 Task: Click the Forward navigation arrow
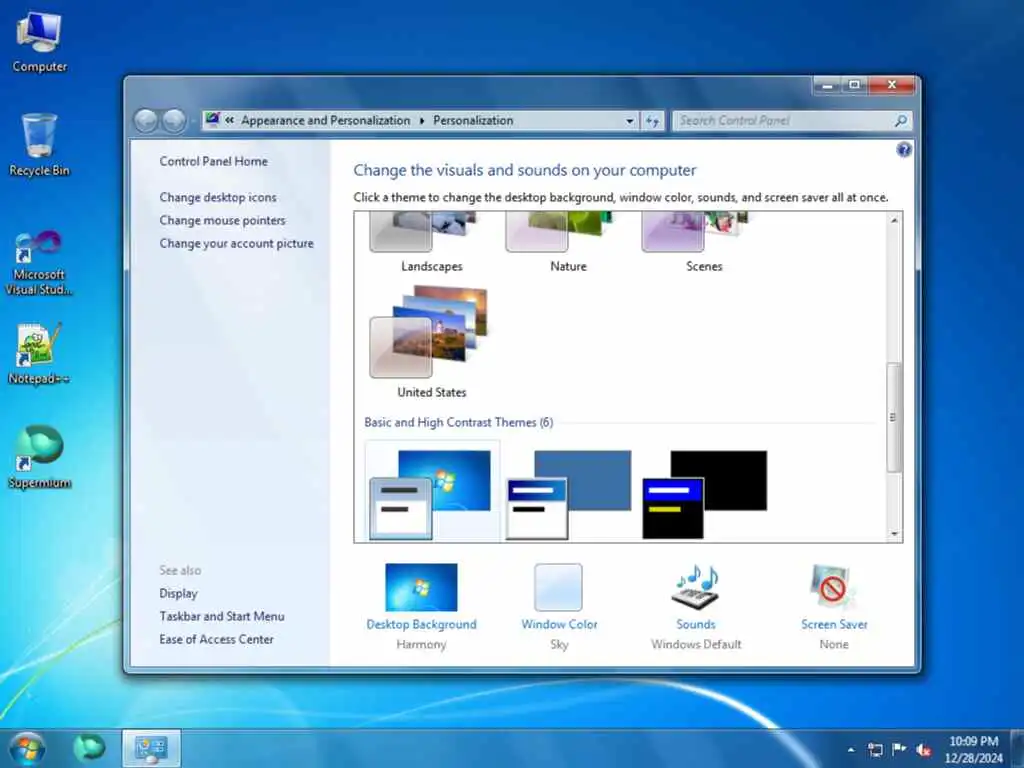pyautogui.click(x=174, y=120)
